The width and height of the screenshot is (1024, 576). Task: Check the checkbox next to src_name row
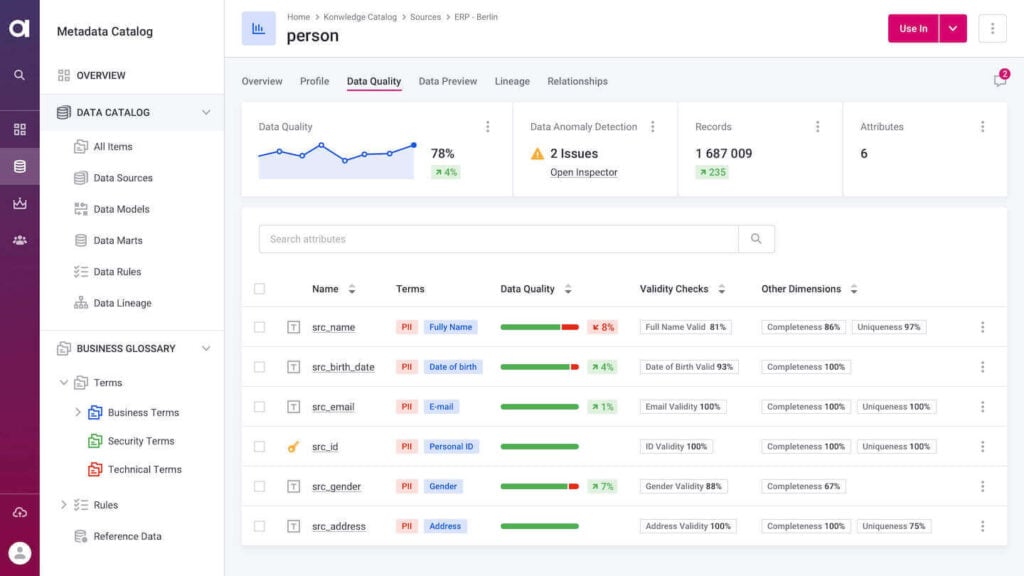[260, 327]
